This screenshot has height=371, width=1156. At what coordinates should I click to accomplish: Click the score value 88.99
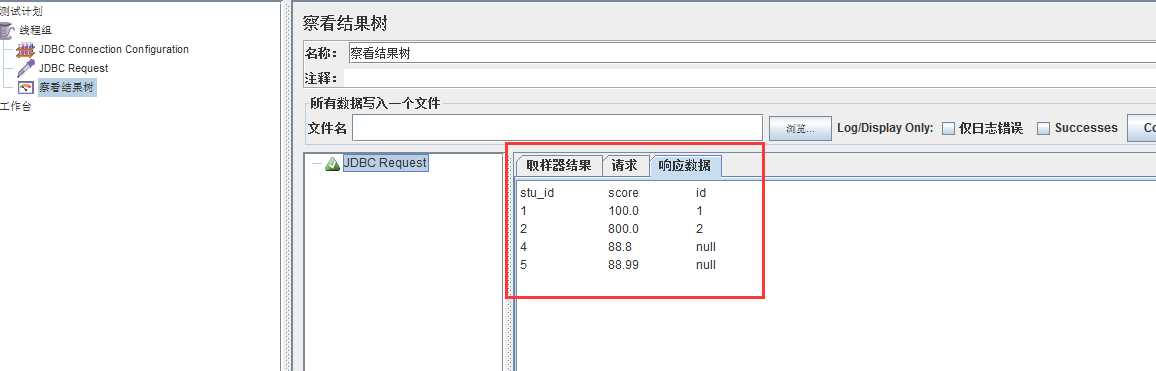(623, 264)
